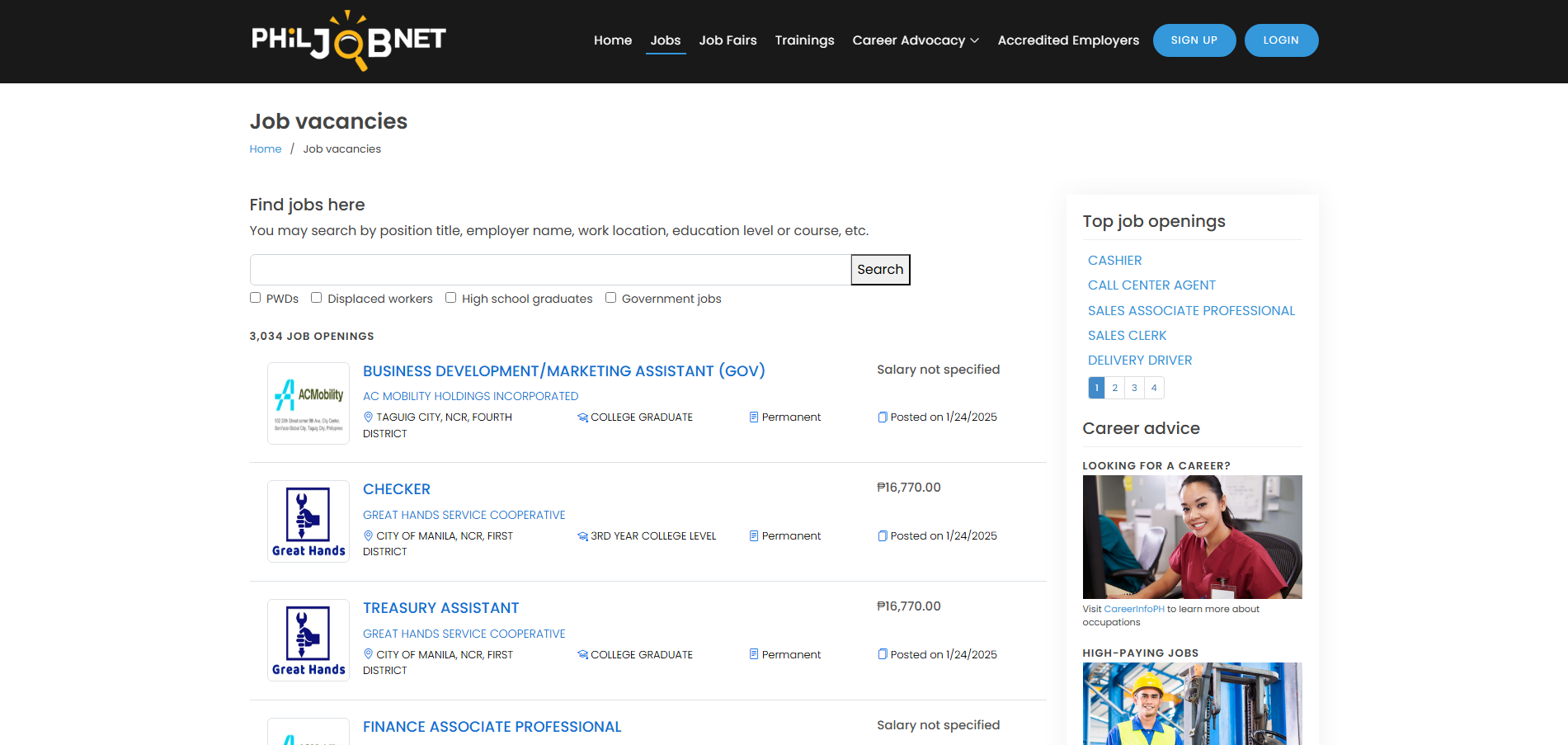Go to page 3 of top openings
Screen dimensions: 1568x745
coord(1134,388)
